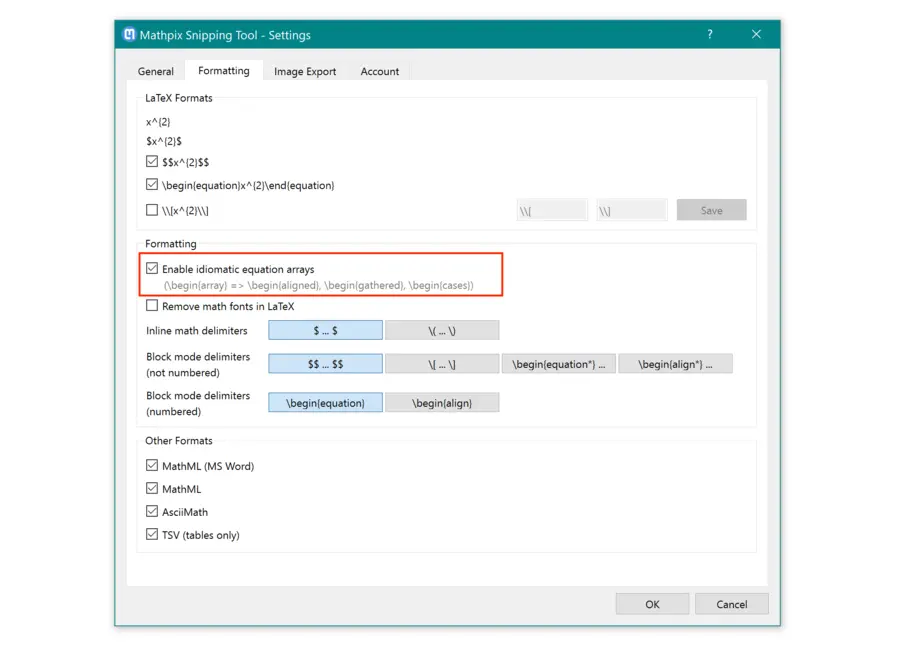Switch to the General tab
The height and width of the screenshot is (651, 900).
tap(156, 71)
